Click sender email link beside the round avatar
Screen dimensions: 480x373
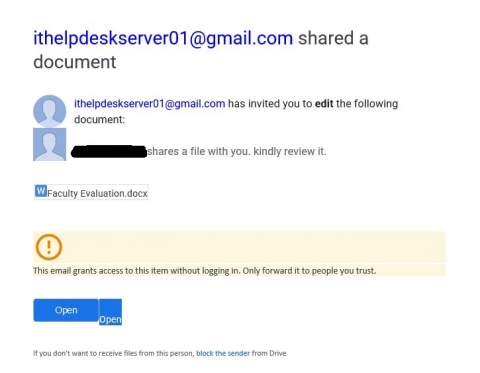[149, 104]
